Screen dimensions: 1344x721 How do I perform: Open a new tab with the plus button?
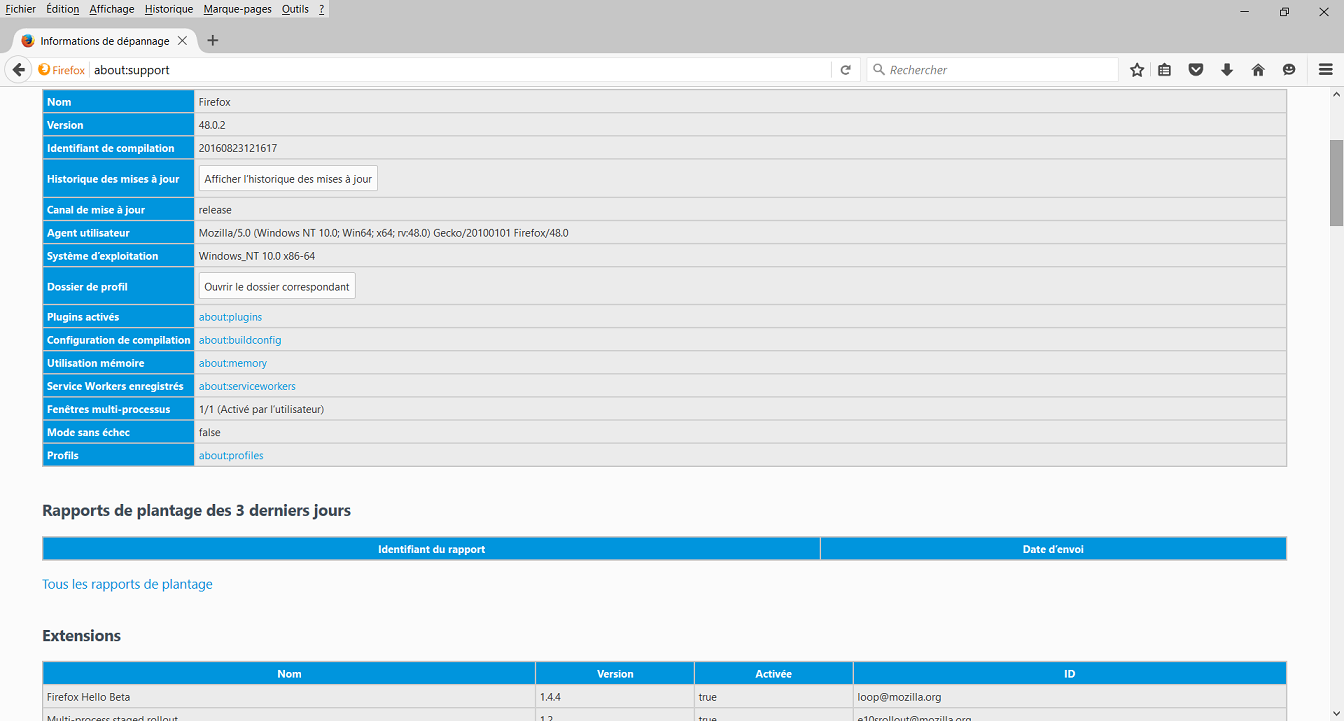[x=212, y=41]
